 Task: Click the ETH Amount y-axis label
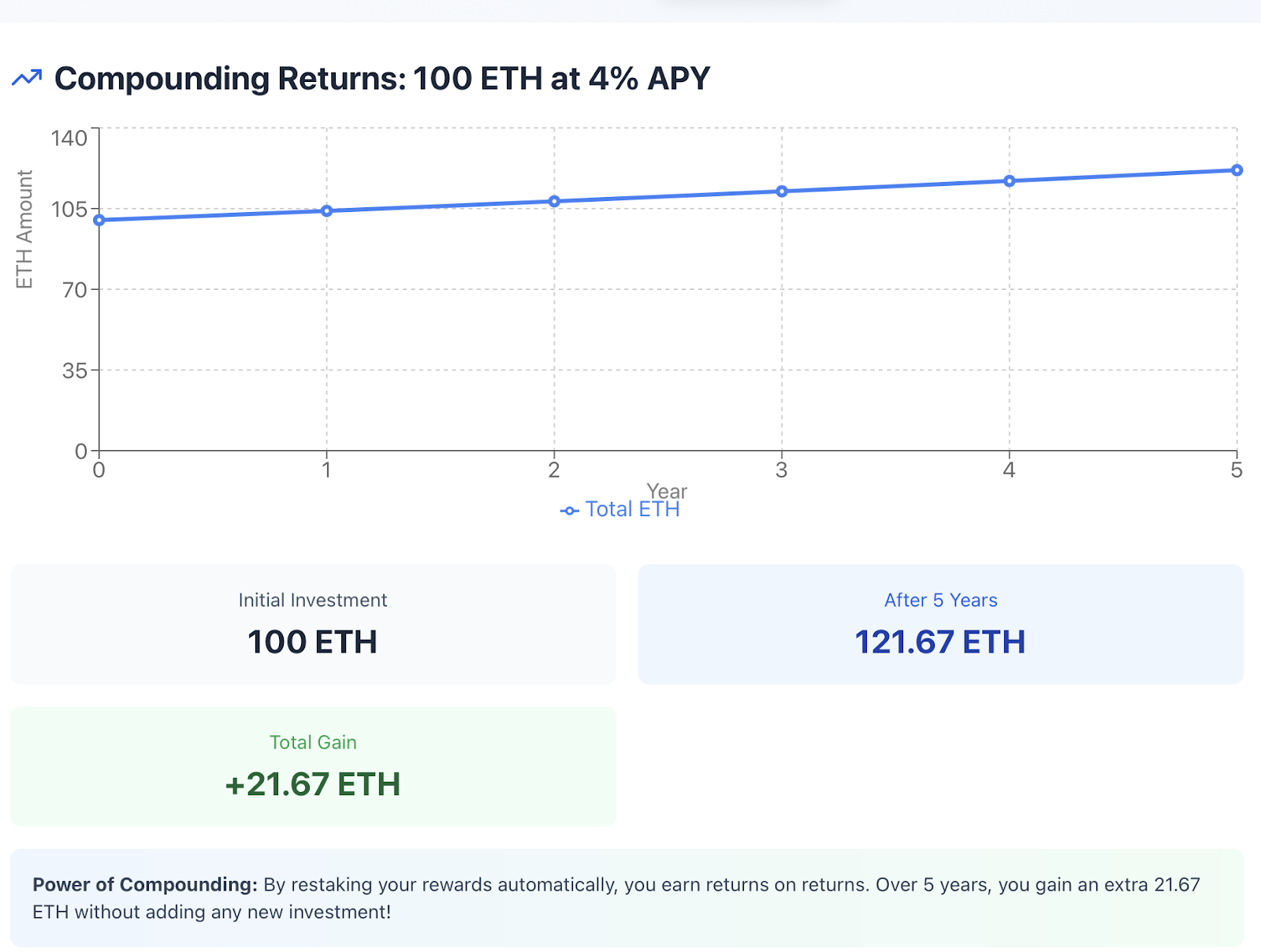pyautogui.click(x=24, y=229)
